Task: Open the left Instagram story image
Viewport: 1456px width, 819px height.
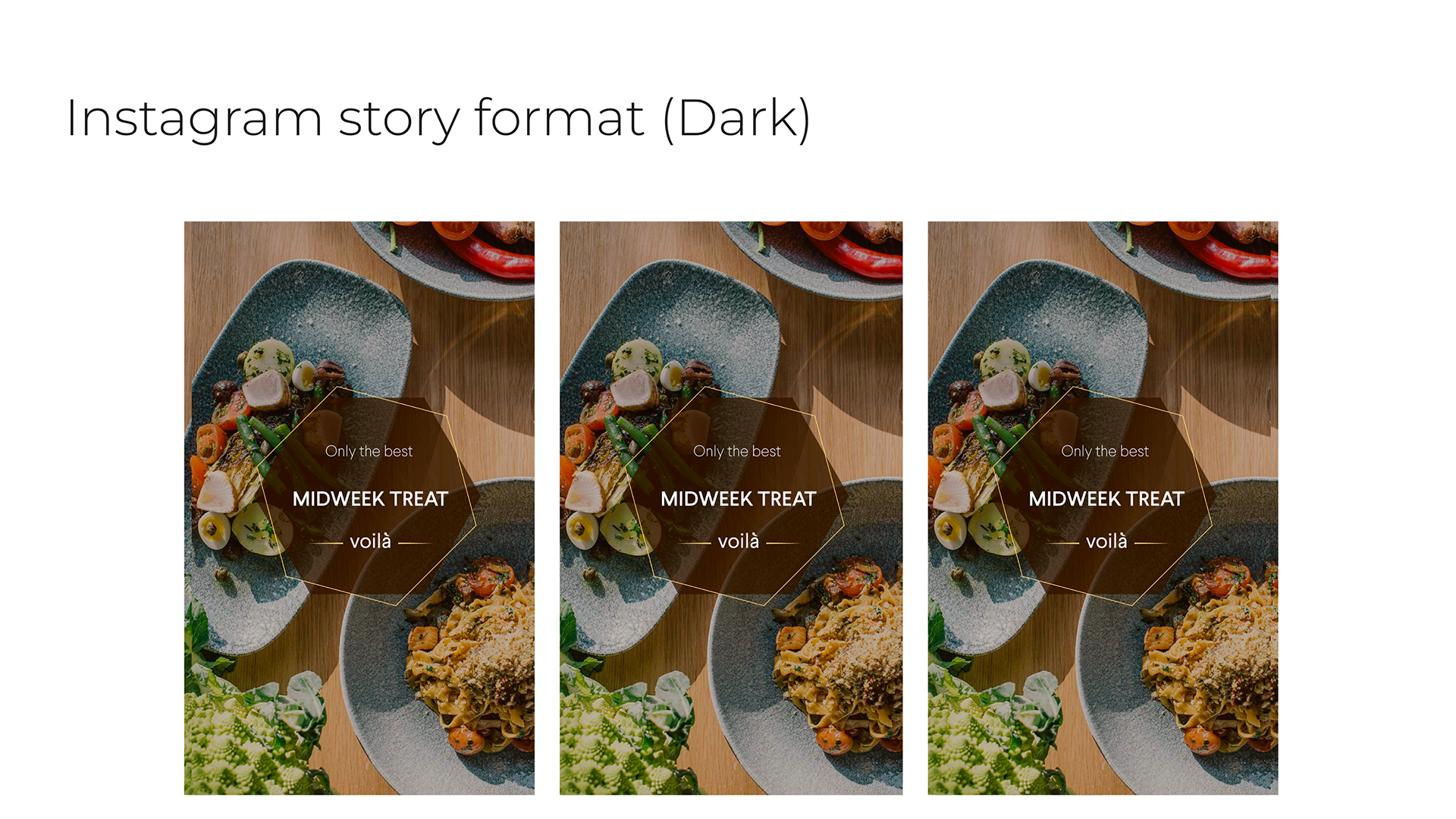Action: tap(359, 508)
